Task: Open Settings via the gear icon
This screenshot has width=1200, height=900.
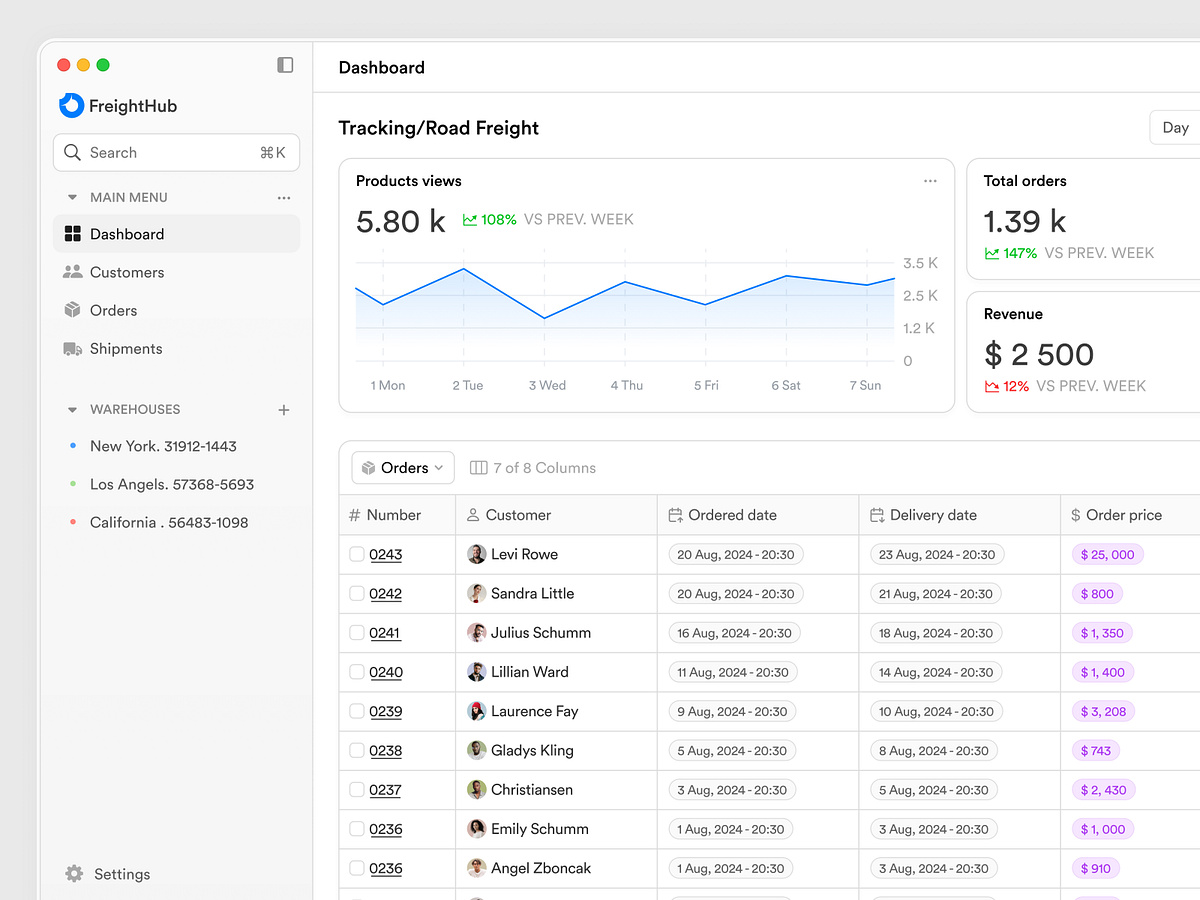Action: (72, 873)
